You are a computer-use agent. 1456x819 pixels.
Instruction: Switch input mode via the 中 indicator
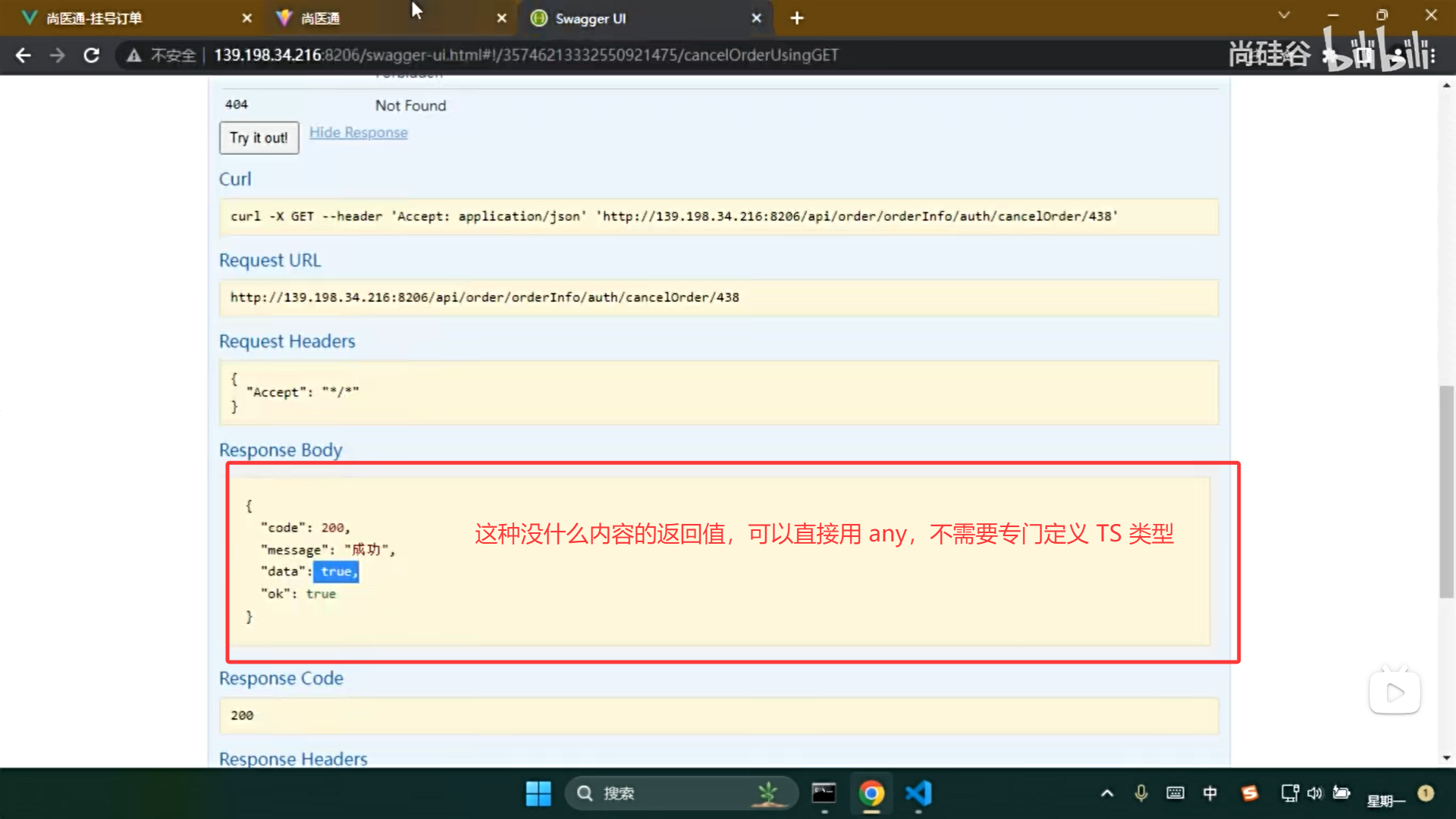click(1210, 793)
